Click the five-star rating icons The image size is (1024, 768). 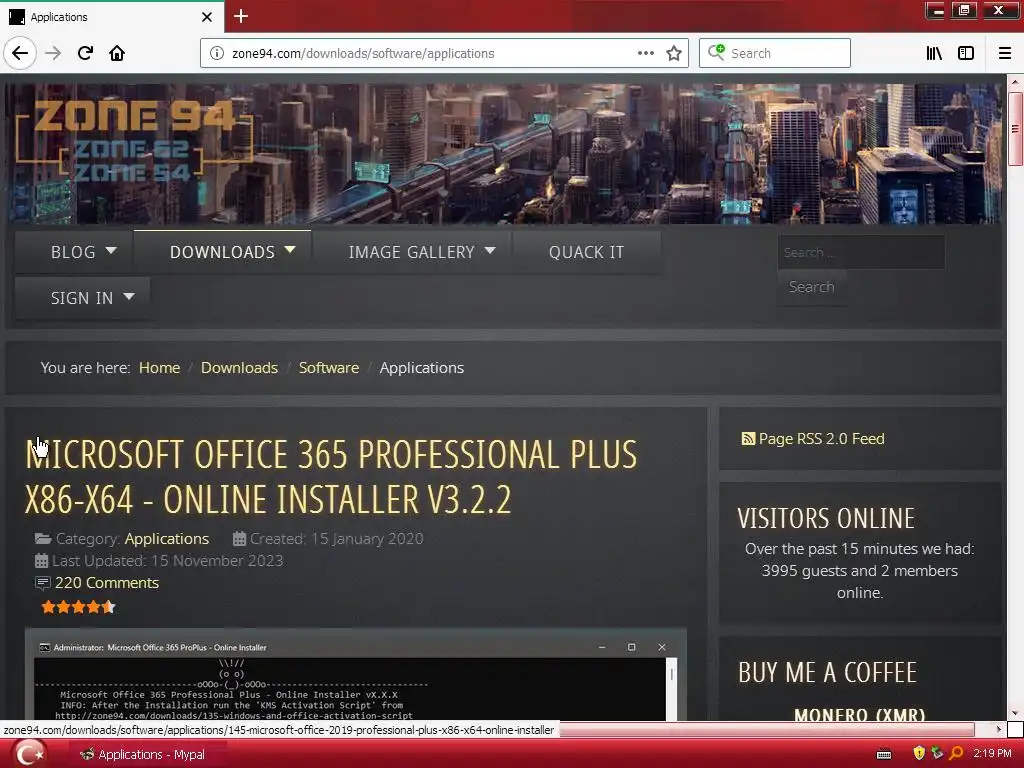pos(78,607)
